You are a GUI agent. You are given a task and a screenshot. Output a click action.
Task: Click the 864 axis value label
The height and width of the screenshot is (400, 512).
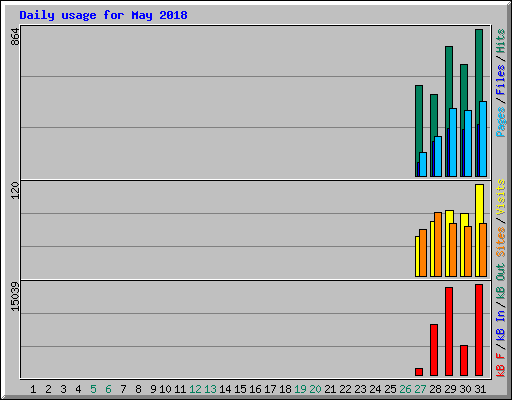coord(15,37)
